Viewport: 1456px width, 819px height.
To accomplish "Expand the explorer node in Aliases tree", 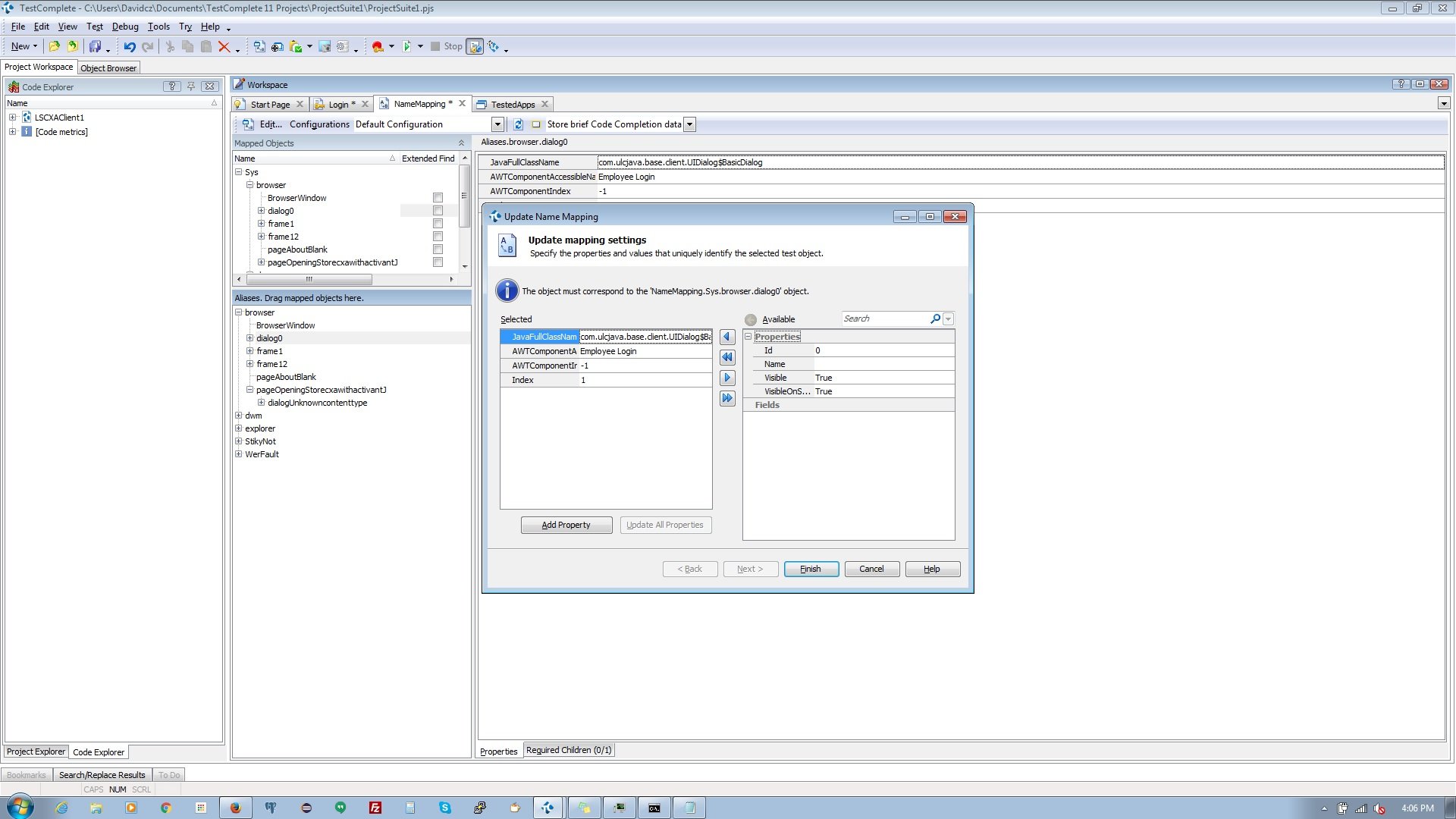I will [x=238, y=428].
